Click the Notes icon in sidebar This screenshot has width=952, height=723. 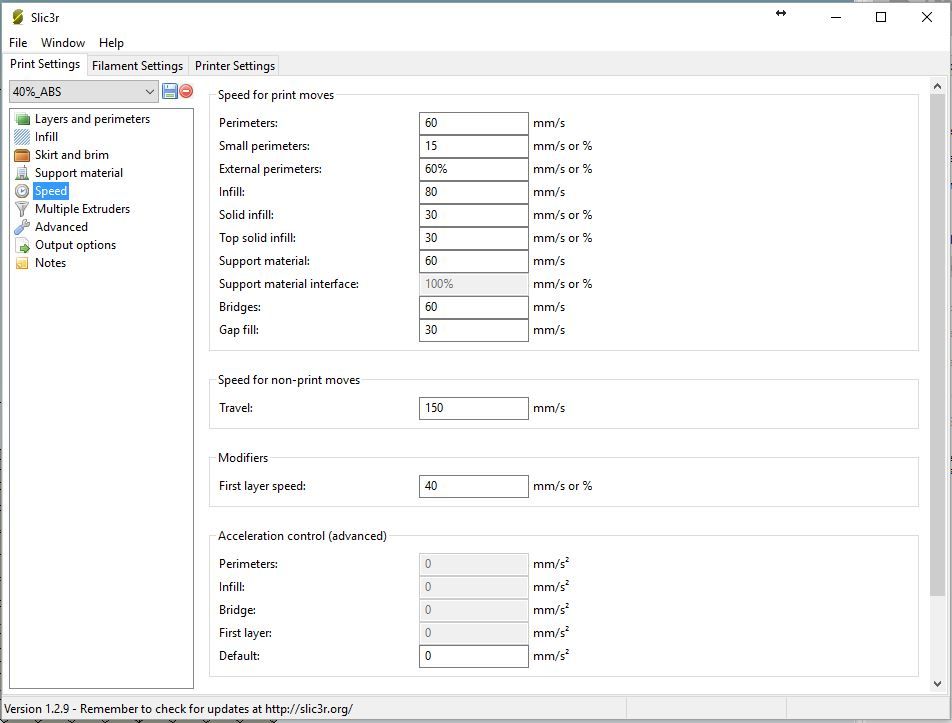coord(22,263)
